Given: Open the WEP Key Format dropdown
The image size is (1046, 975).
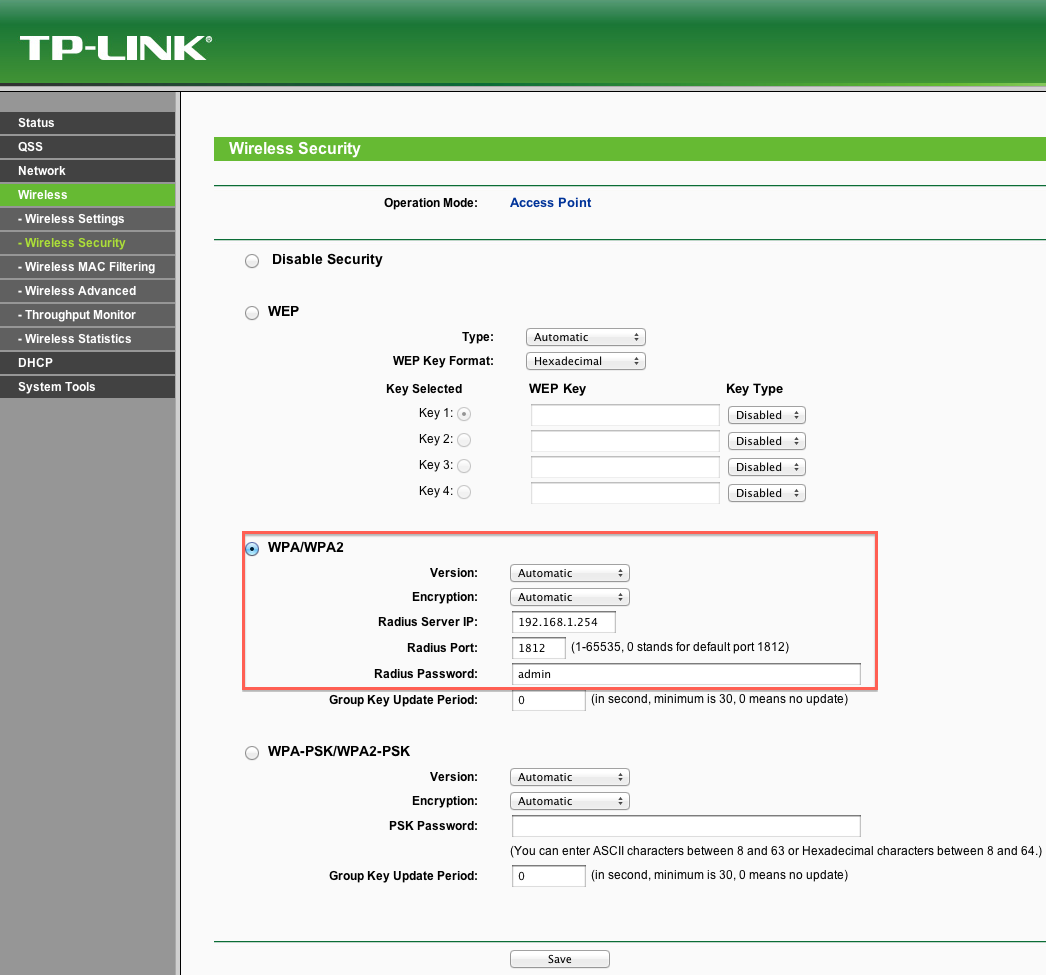Looking at the screenshot, I should coord(586,361).
